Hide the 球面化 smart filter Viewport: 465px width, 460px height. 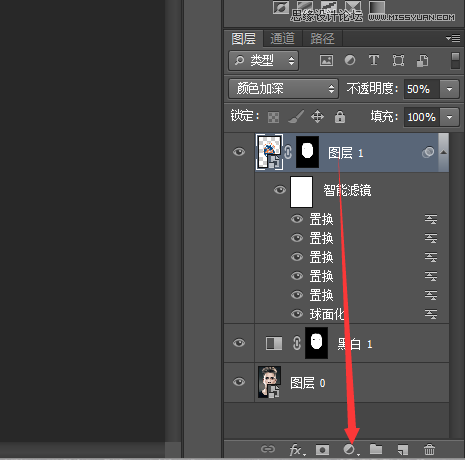[297, 314]
